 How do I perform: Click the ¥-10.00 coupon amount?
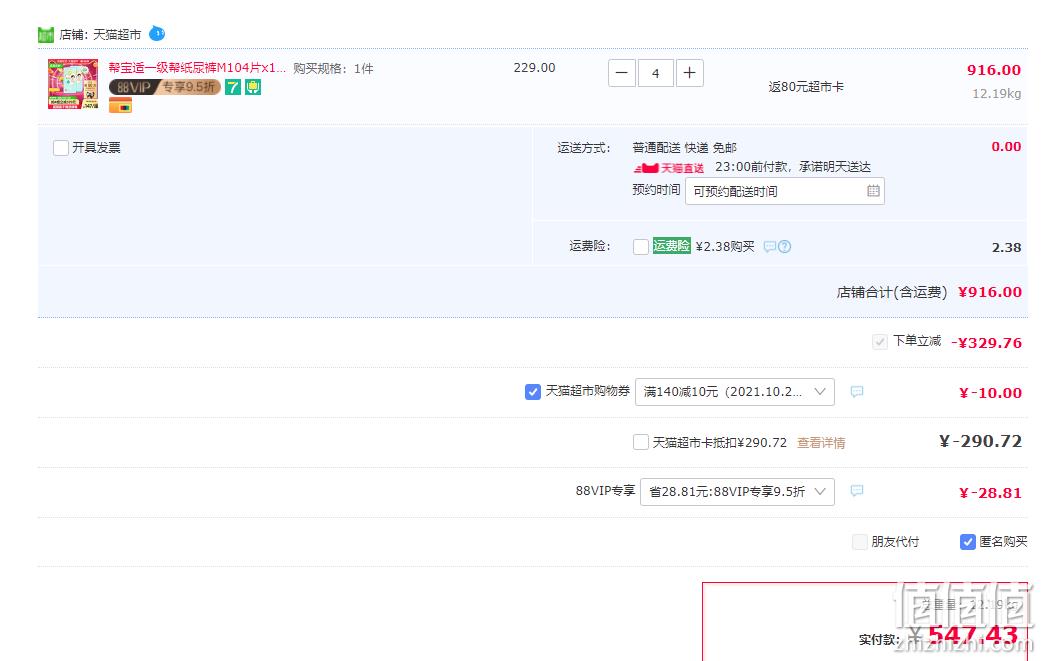point(990,393)
